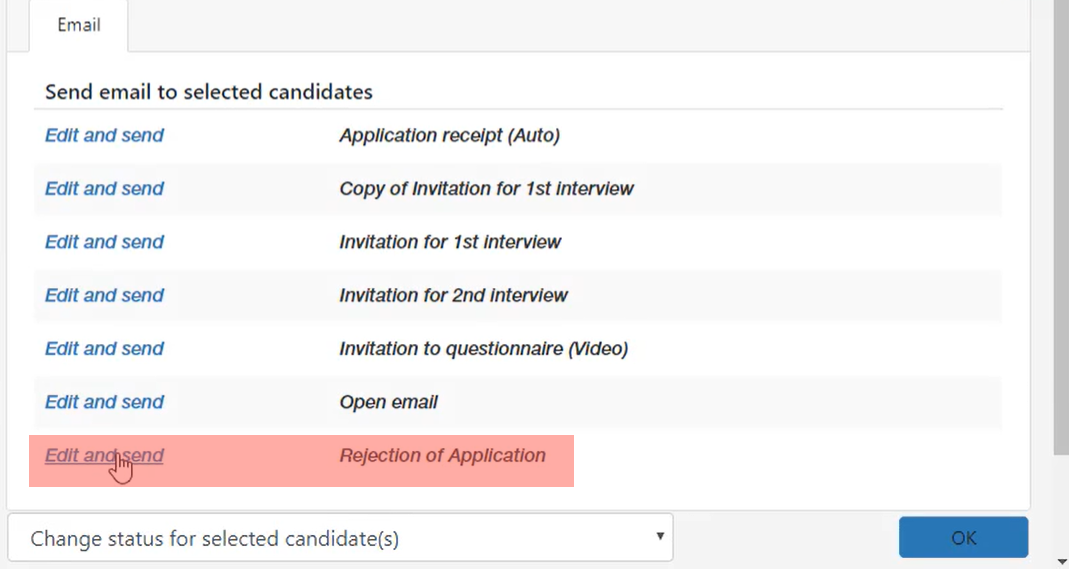Click the vertical scrollbar track on the right
Screen dimensions: 1069x569
pyautogui.click(x=1061, y=504)
